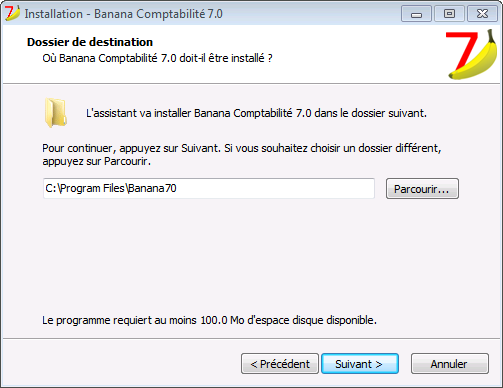Image resolution: width=503 pixels, height=388 pixels.
Task: Click the Dossier de destination heading
Action: click(90, 42)
